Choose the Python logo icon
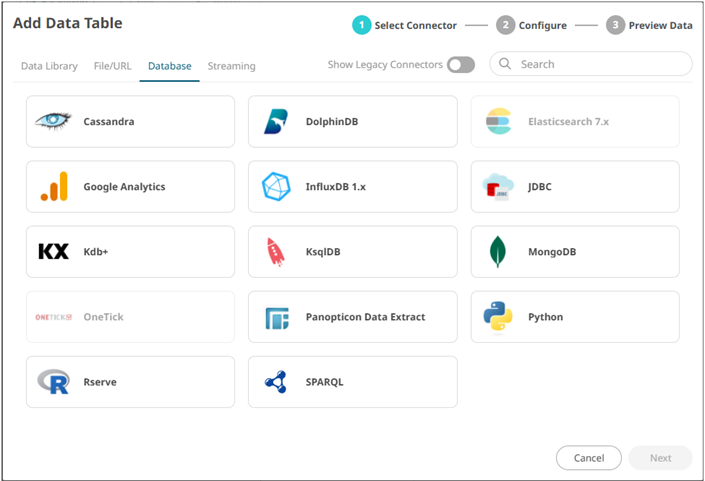Viewport: 705px width, 481px height. point(497,317)
